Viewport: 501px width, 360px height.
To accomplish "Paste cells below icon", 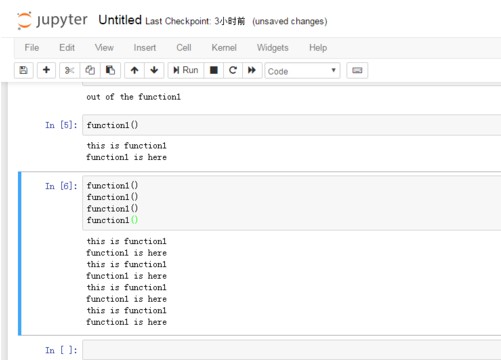I will tap(110, 70).
